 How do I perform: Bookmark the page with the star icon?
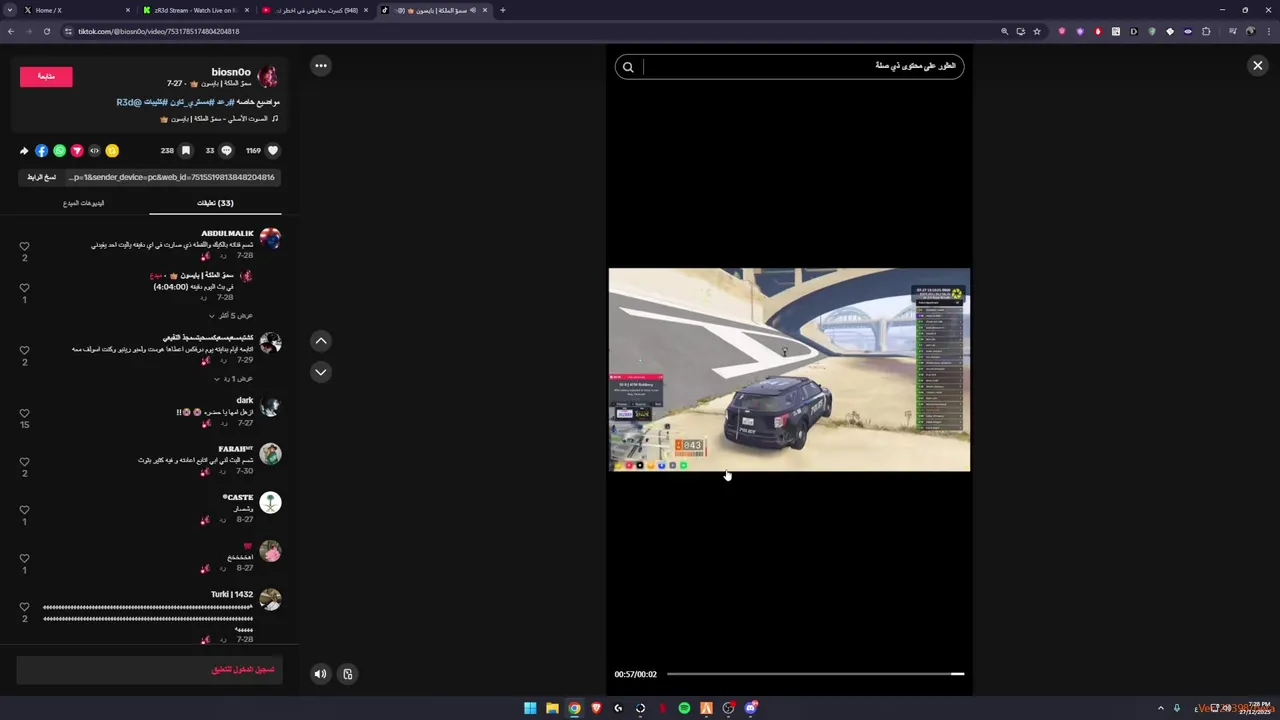[1037, 31]
